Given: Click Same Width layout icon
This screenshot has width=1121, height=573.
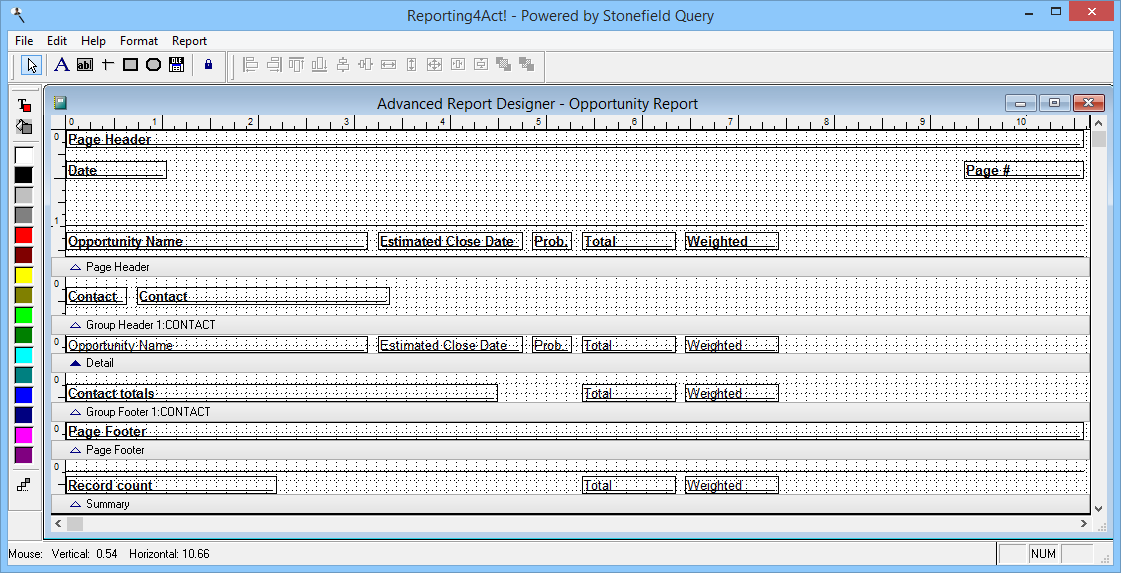Looking at the screenshot, I should pyautogui.click(x=388, y=64).
